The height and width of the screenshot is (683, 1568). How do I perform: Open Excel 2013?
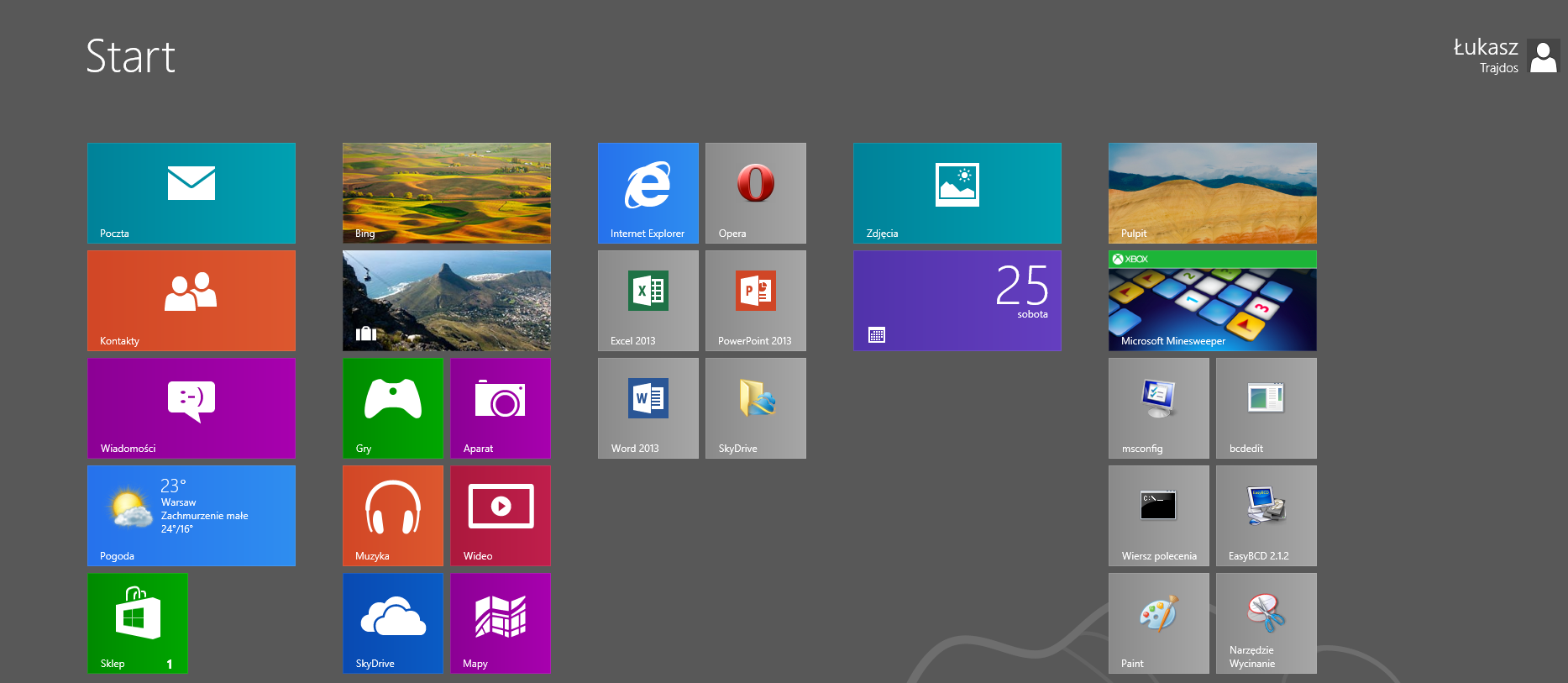coord(648,301)
